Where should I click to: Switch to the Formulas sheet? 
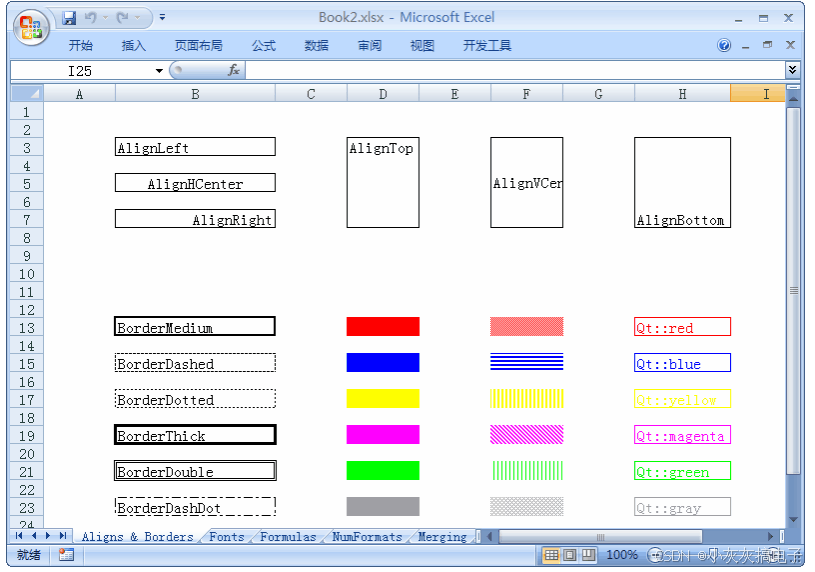click(288, 537)
